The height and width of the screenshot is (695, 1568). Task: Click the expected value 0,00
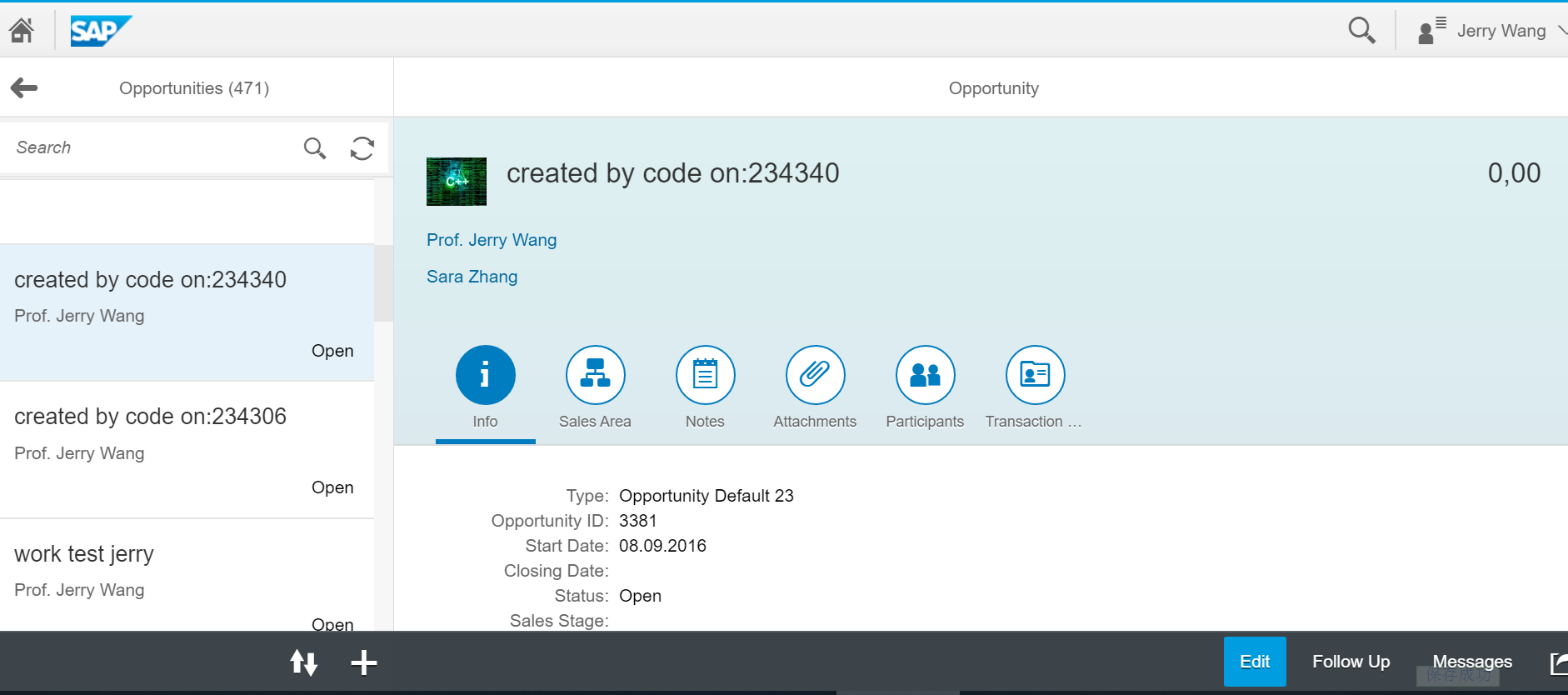point(1514,173)
